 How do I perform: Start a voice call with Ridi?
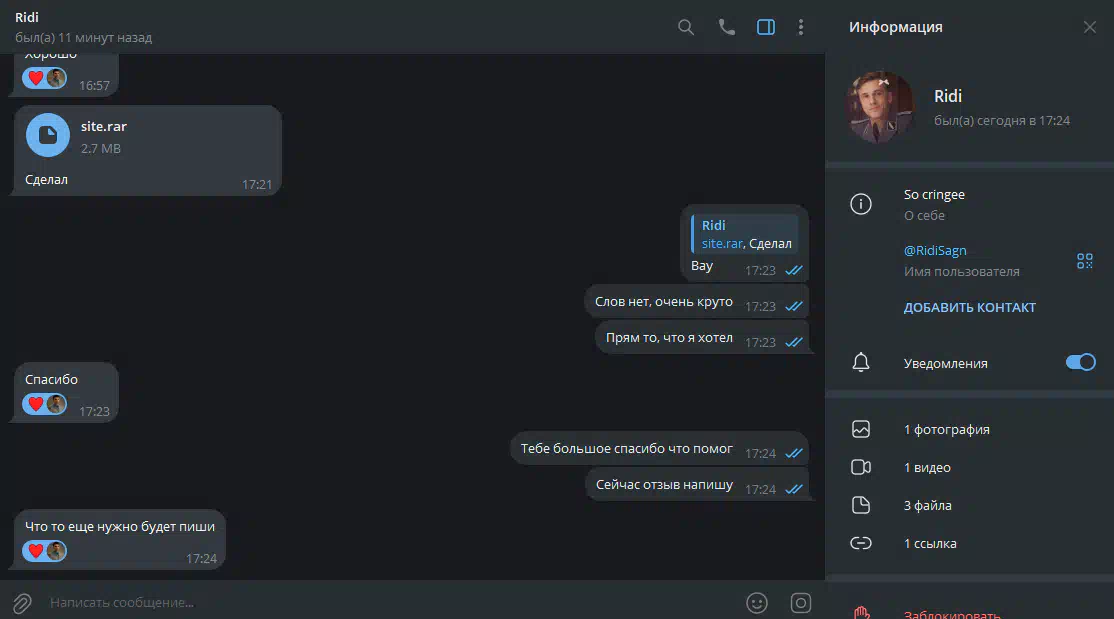(x=726, y=27)
